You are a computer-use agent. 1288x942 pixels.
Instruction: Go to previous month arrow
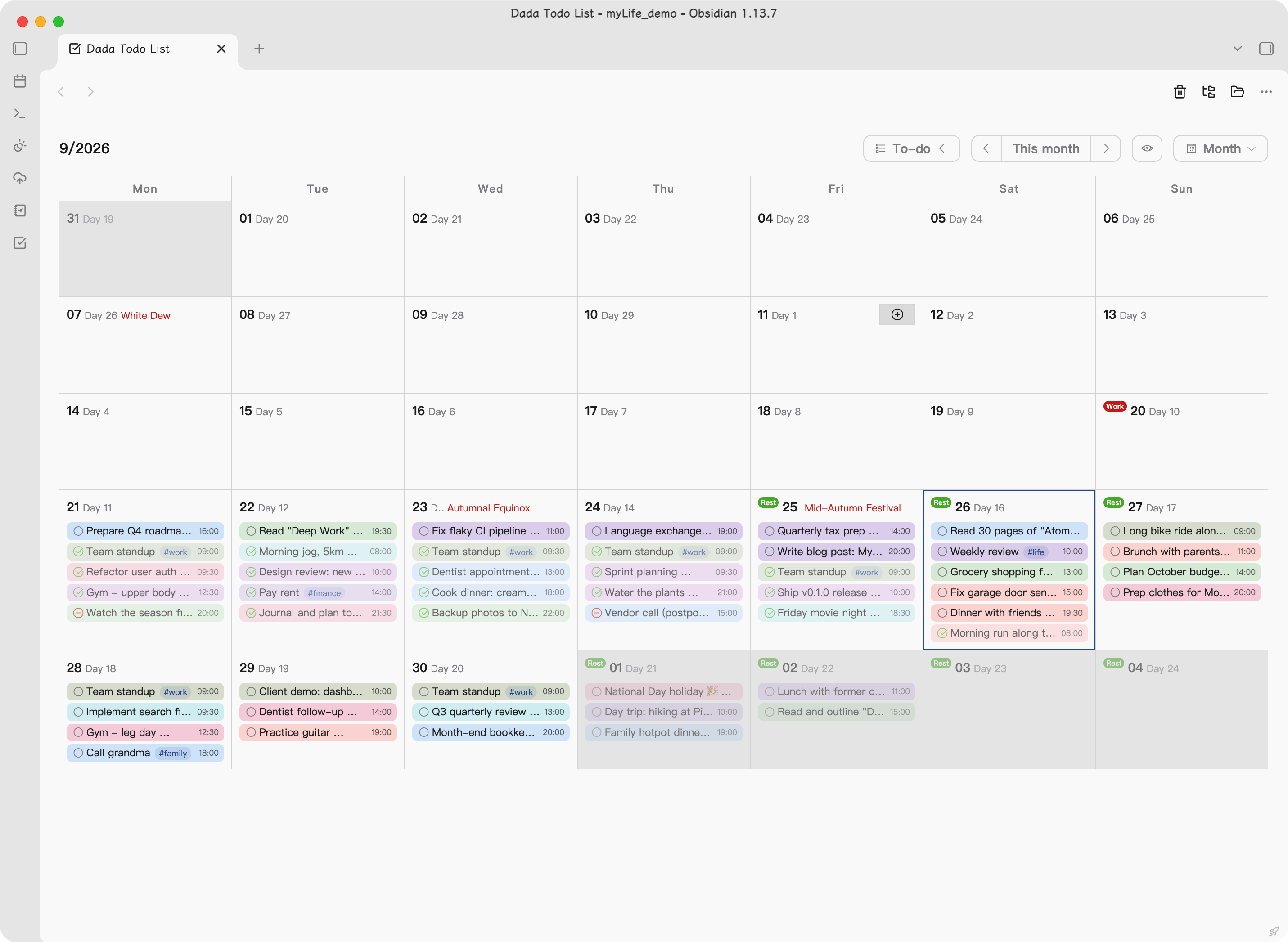986,148
